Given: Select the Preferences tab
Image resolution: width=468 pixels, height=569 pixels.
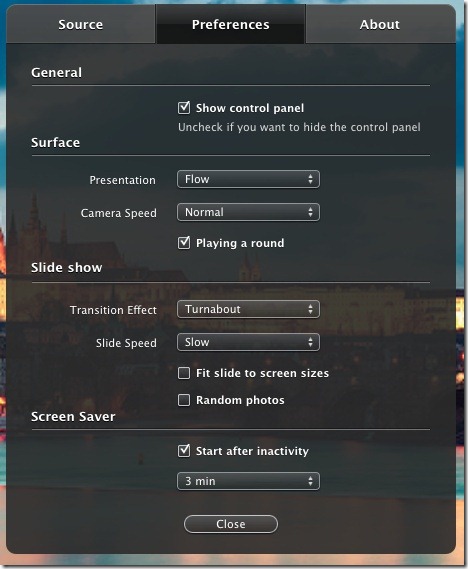Looking at the screenshot, I should (x=230, y=24).
